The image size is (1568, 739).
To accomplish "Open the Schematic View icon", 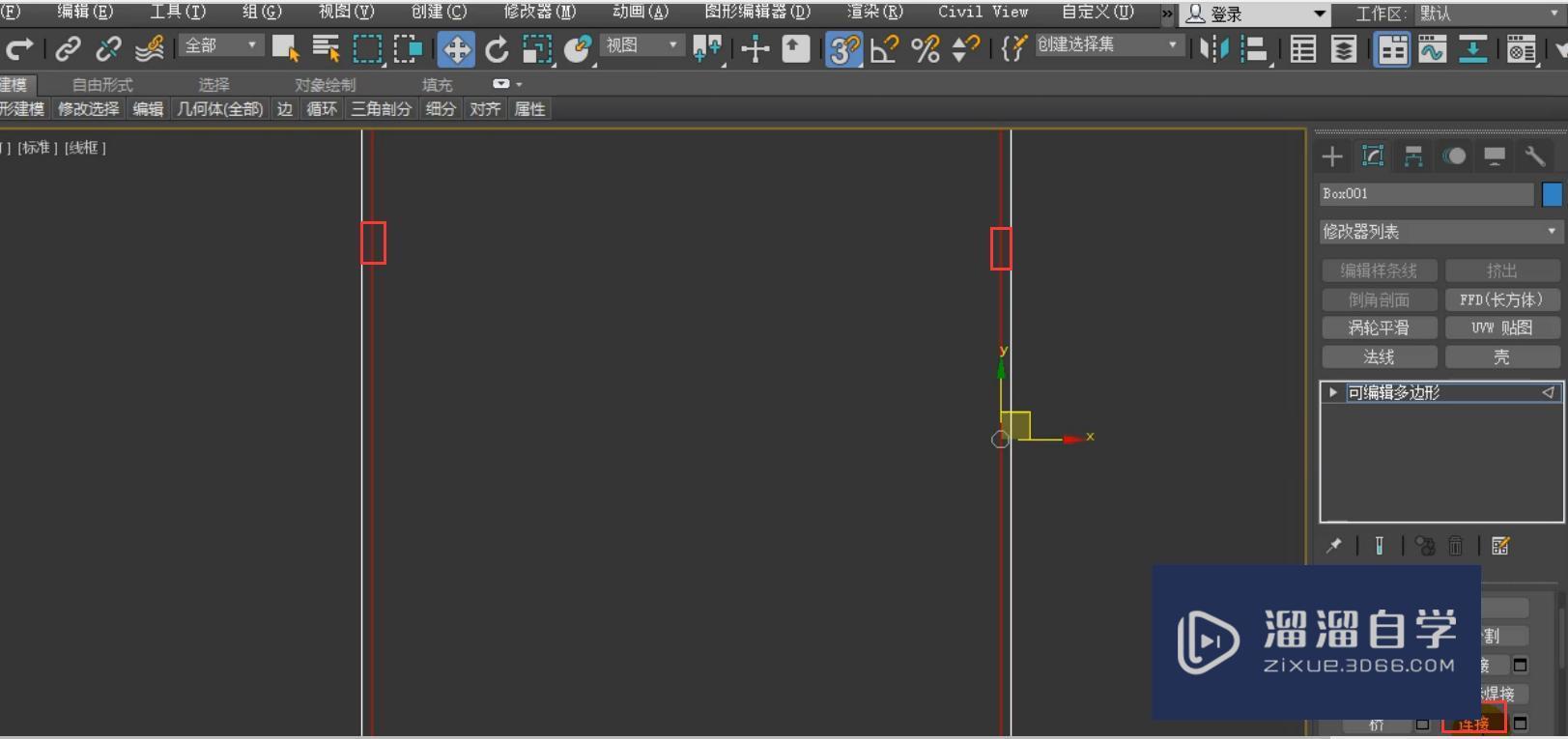I will (x=1472, y=48).
